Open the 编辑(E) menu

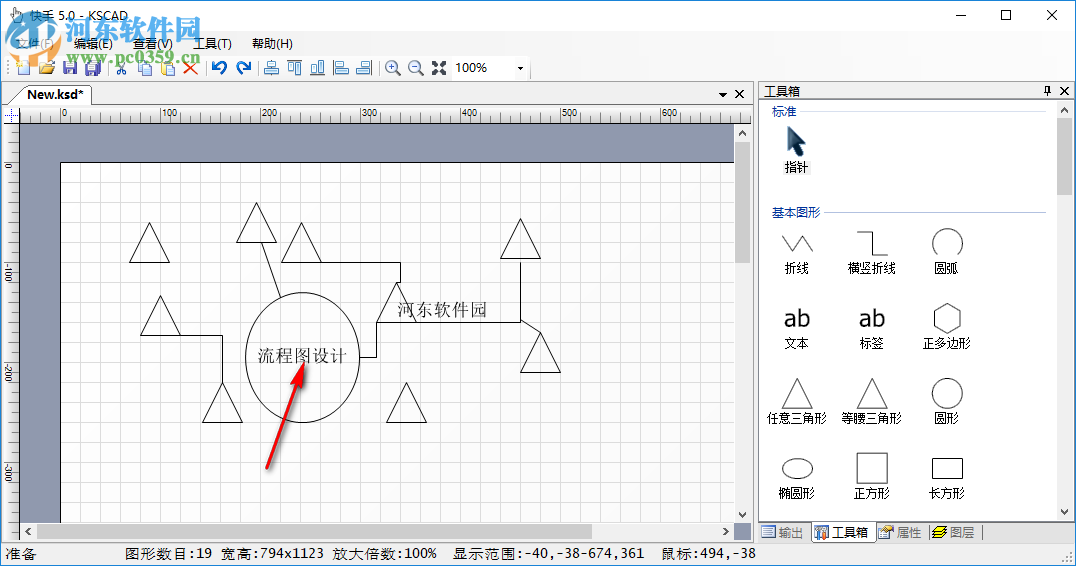pyautogui.click(x=93, y=44)
